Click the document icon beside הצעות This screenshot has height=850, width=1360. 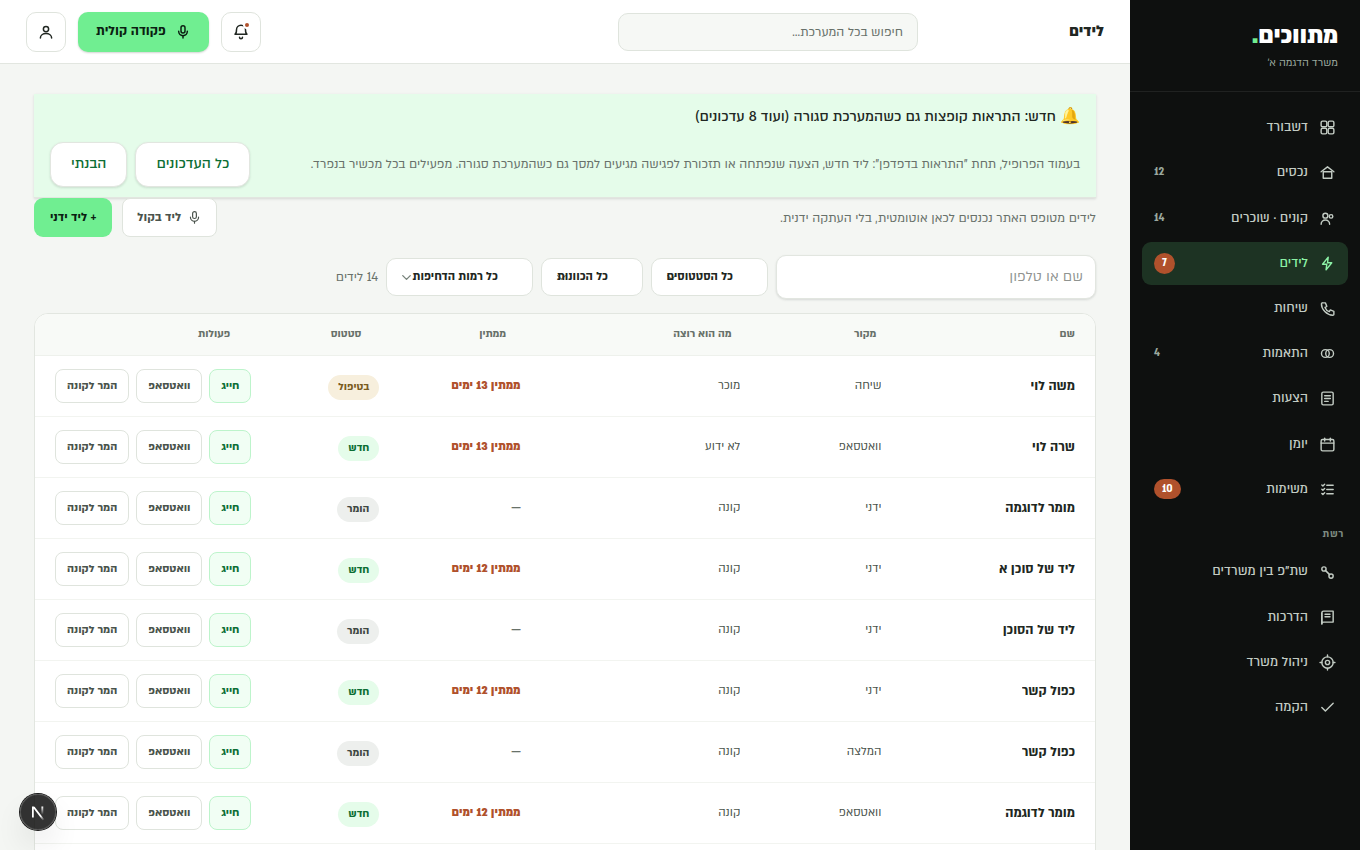[1327, 399]
